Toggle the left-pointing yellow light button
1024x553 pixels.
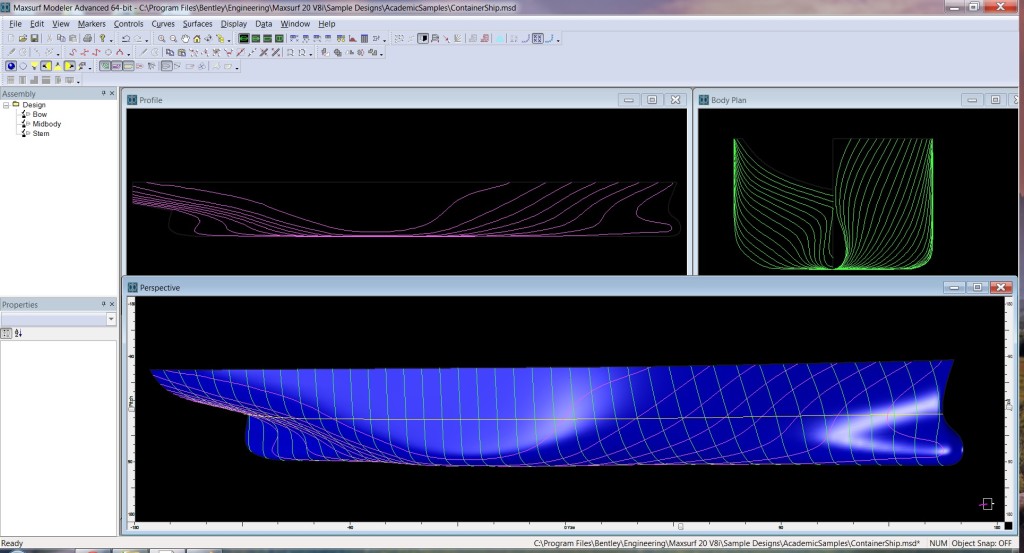click(46, 66)
